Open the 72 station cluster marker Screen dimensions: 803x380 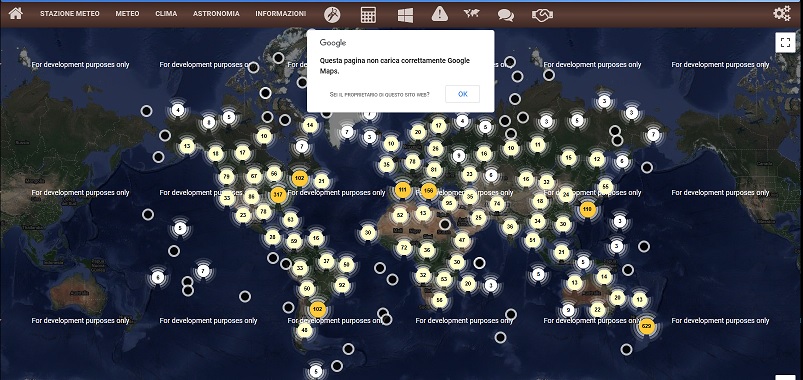(404, 248)
